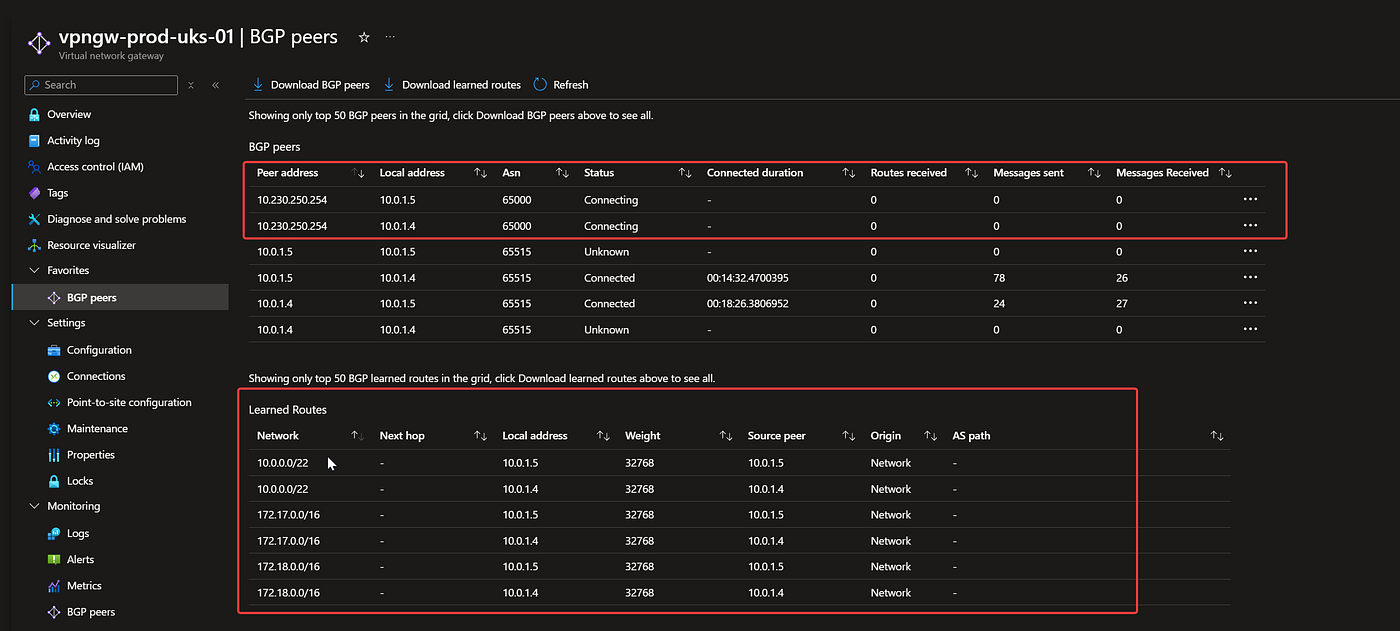This screenshot has width=1400, height=631.
Task: Open the Configuration settings page
Action: pos(99,350)
